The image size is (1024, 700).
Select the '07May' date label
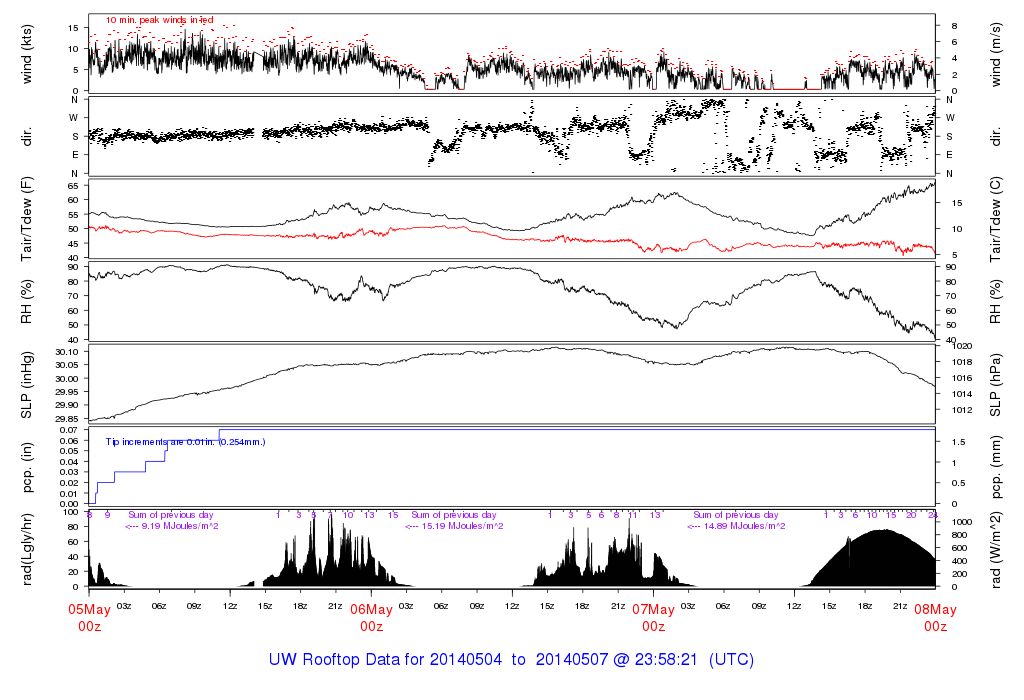tap(654, 609)
